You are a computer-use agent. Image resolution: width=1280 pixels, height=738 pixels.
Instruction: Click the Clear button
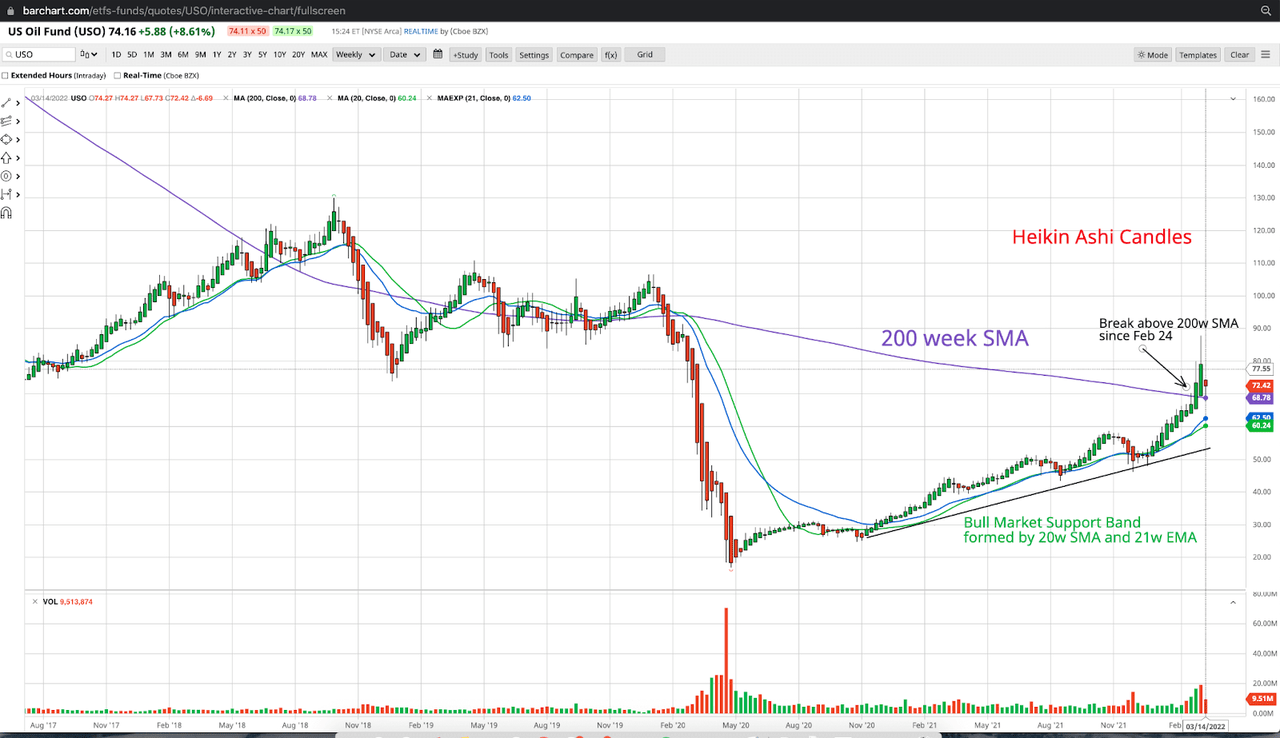1239,55
